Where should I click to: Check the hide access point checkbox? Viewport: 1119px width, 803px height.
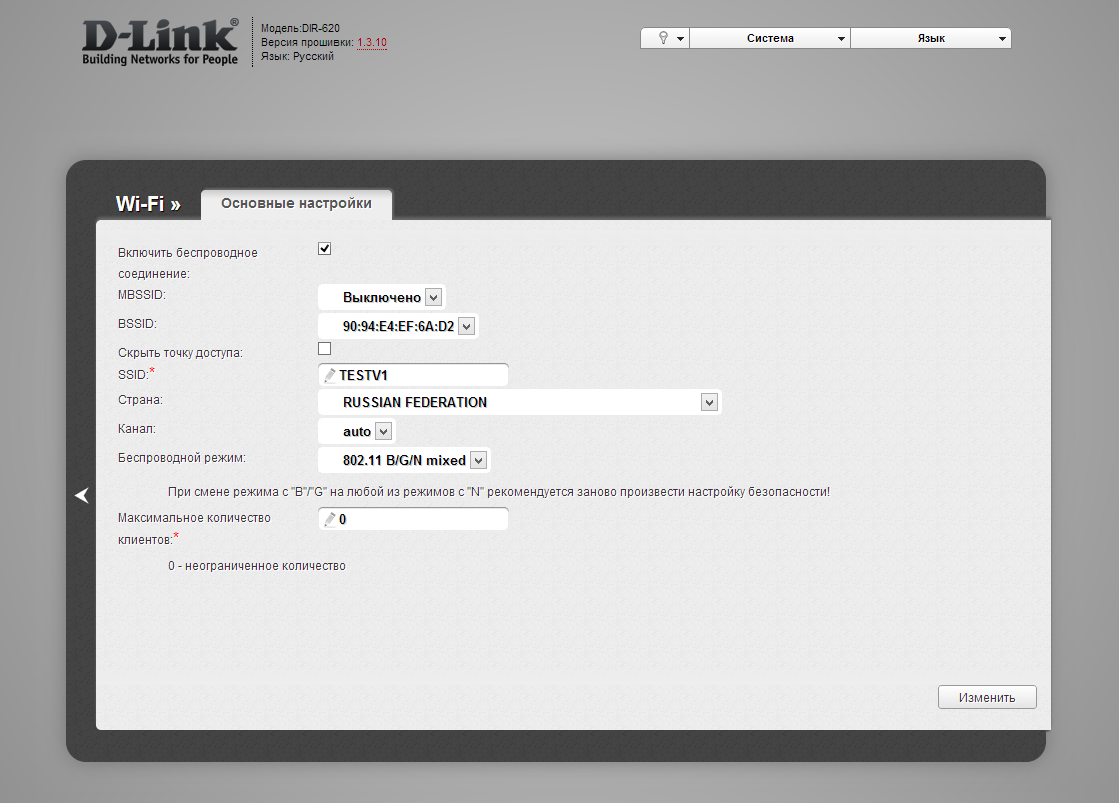pos(325,348)
